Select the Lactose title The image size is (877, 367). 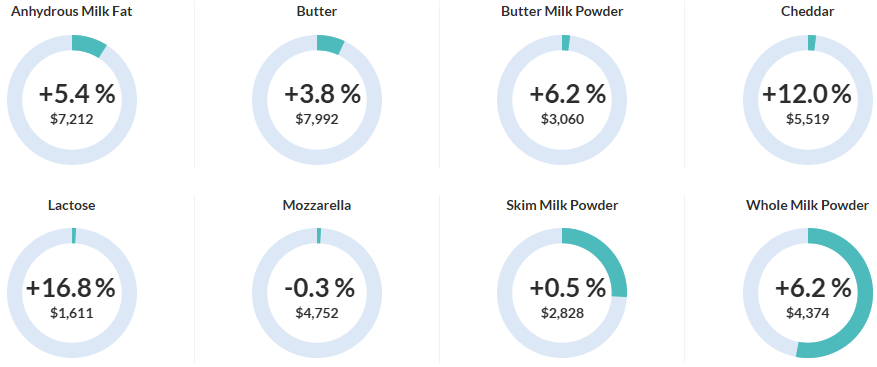pyautogui.click(x=72, y=205)
